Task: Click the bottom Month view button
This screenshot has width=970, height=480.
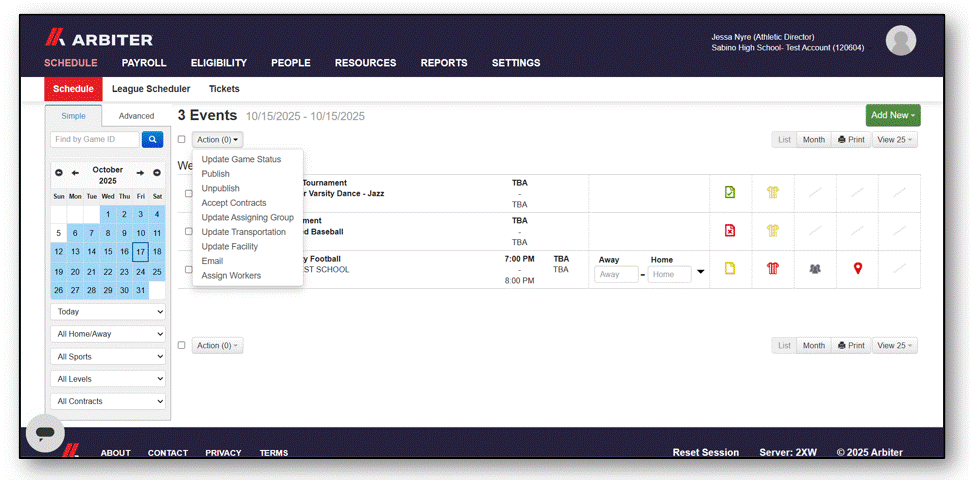Action: (813, 346)
